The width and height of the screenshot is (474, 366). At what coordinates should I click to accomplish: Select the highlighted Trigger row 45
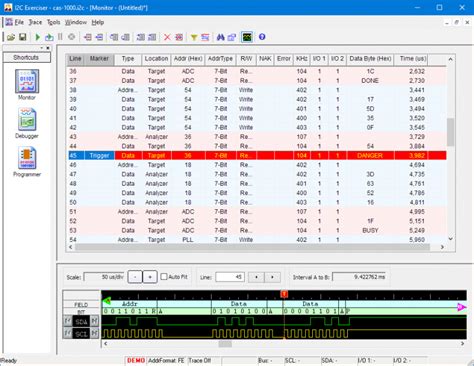tap(257, 155)
